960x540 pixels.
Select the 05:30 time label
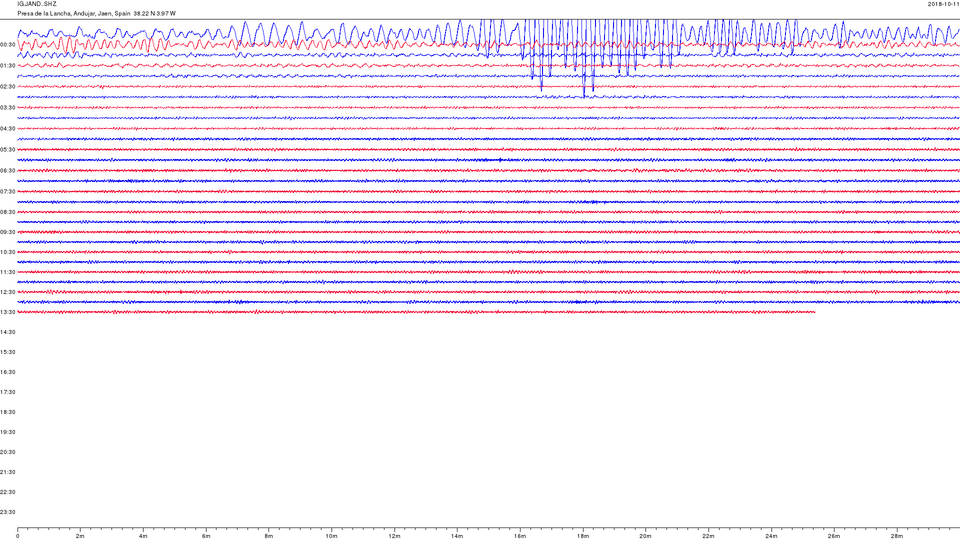coord(7,149)
